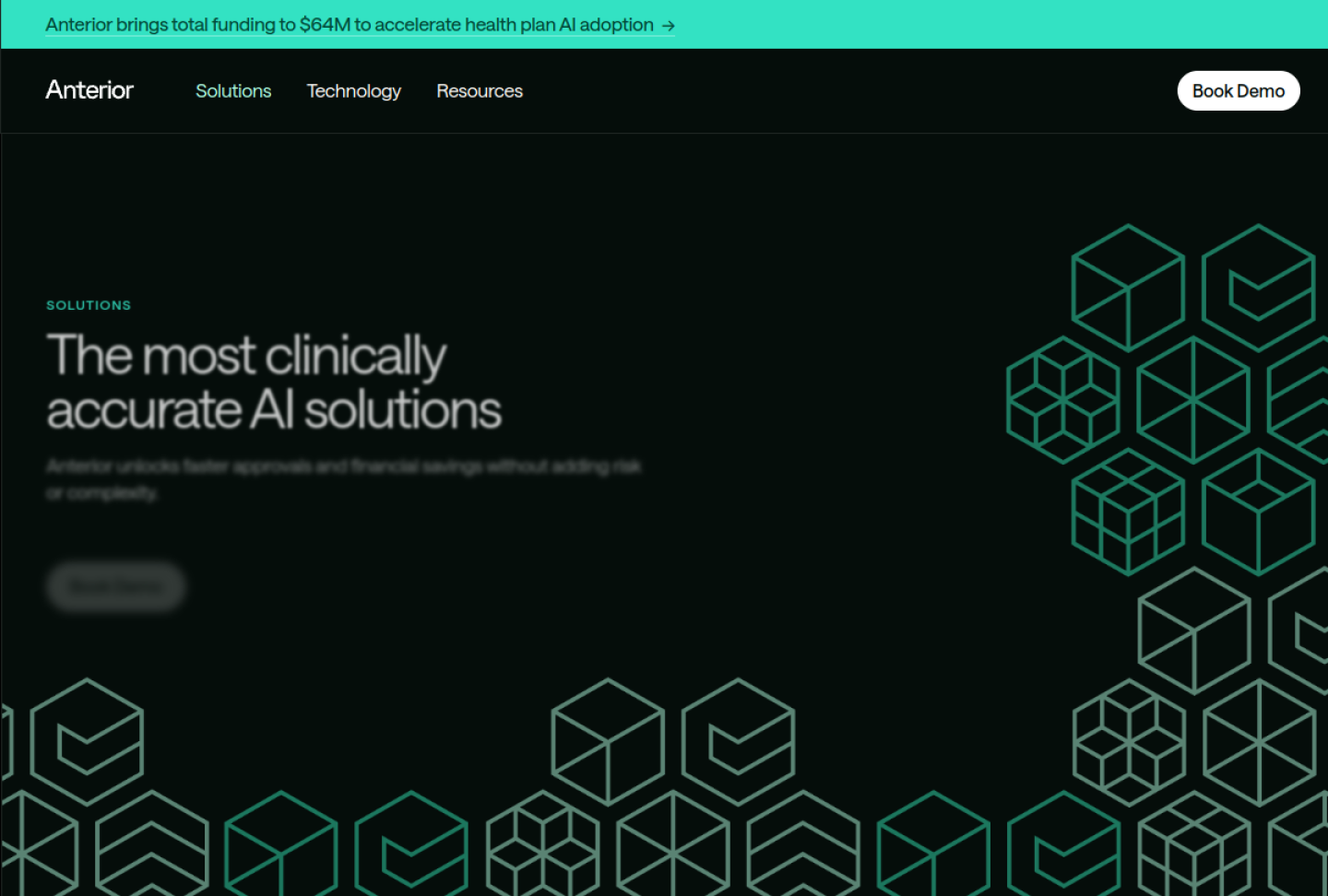Open the Resources nav menu
The width and height of the screenshot is (1328, 896).
coord(480,90)
